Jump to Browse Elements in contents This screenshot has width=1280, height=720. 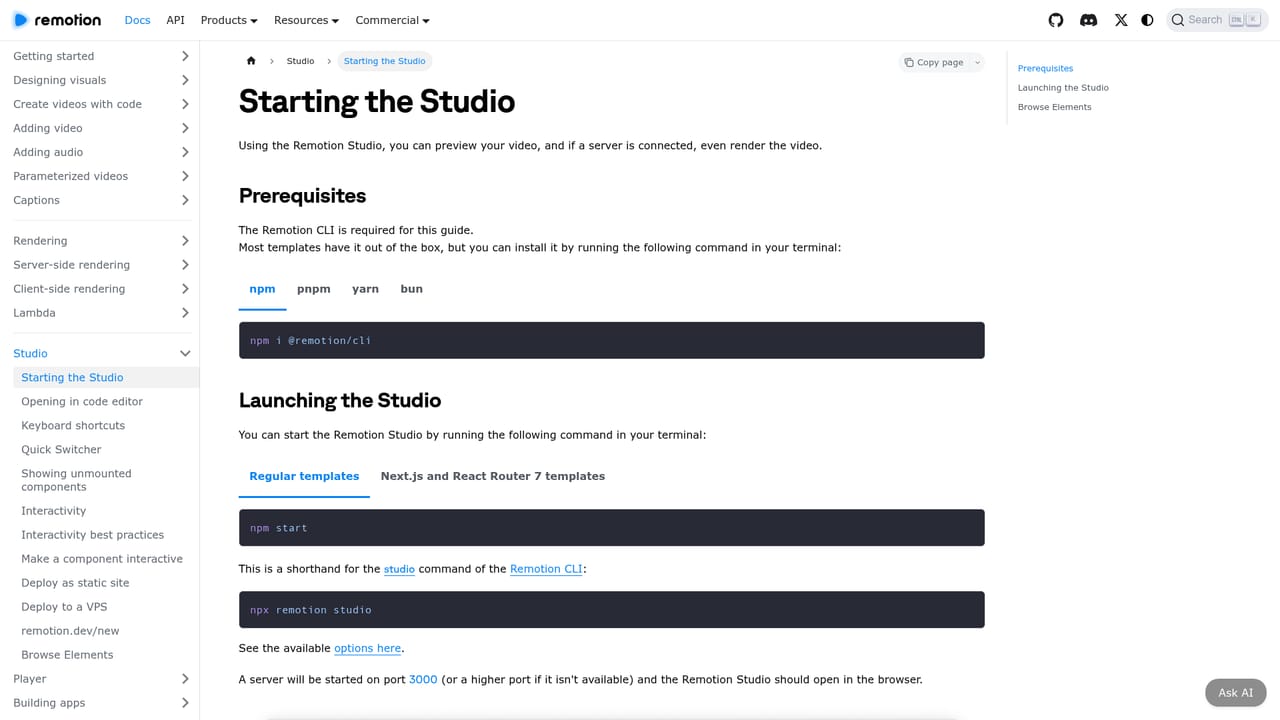click(x=1054, y=107)
